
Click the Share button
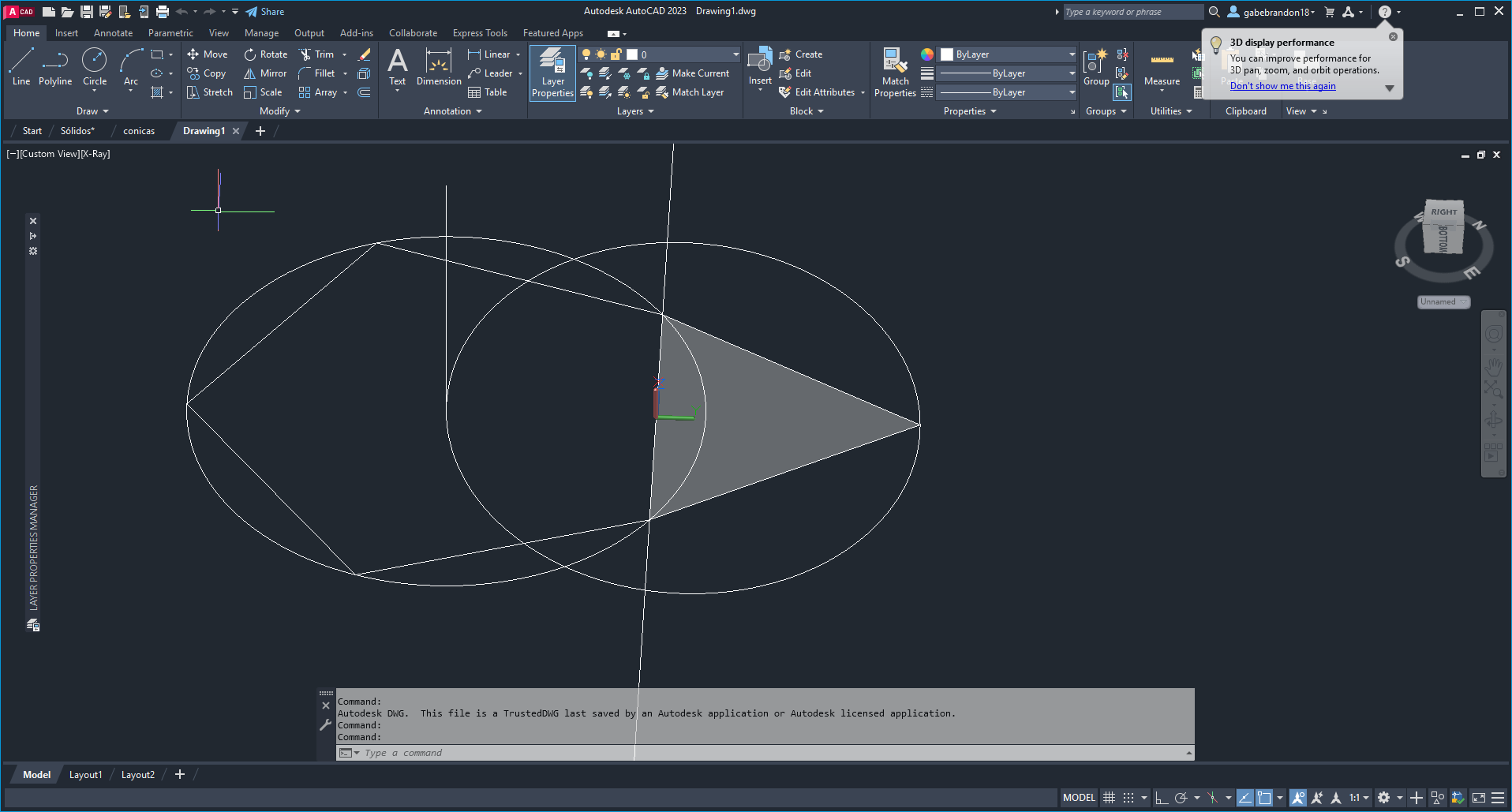tap(264, 12)
